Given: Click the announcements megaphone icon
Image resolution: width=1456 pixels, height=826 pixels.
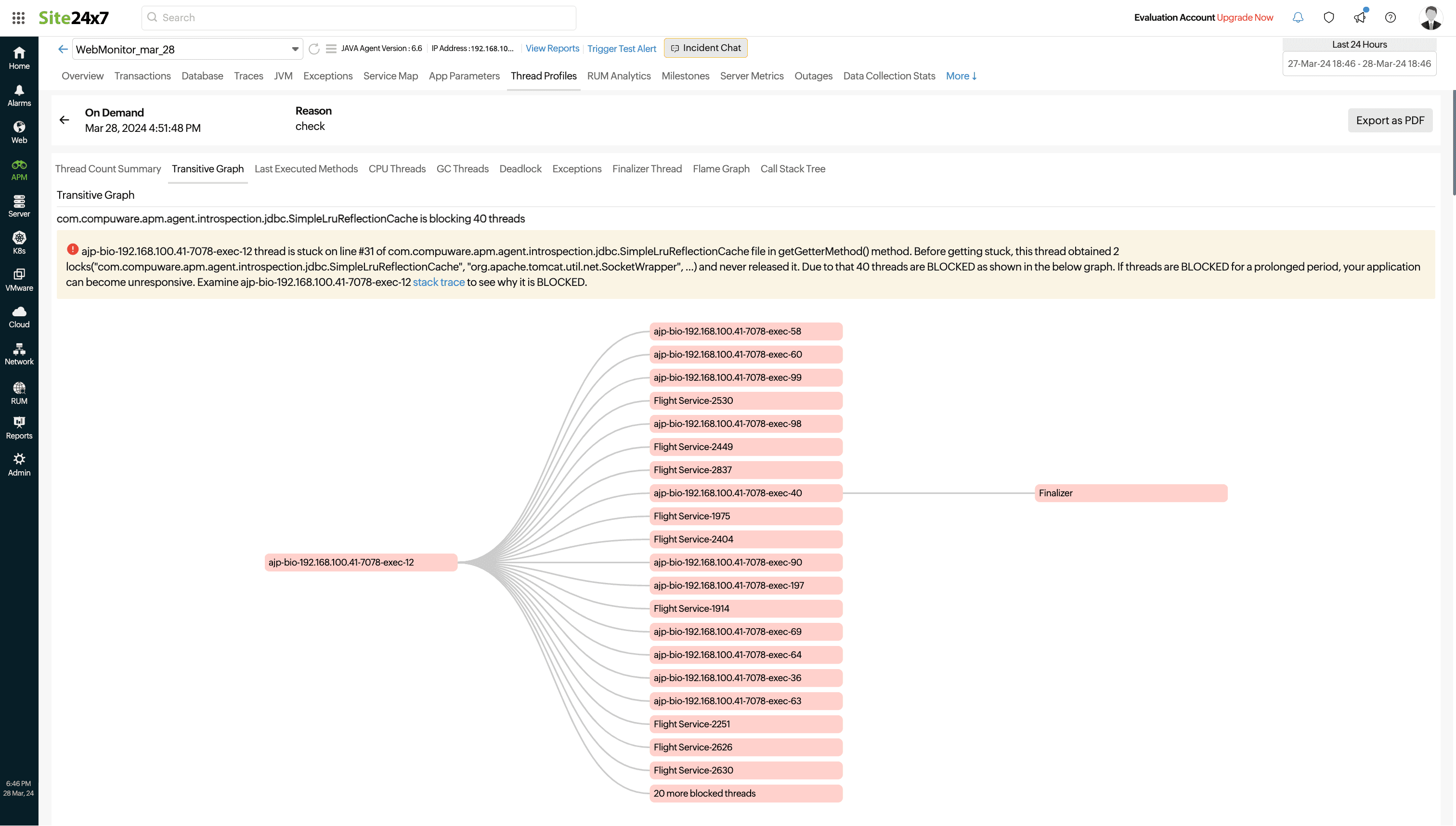Looking at the screenshot, I should coord(1360,18).
